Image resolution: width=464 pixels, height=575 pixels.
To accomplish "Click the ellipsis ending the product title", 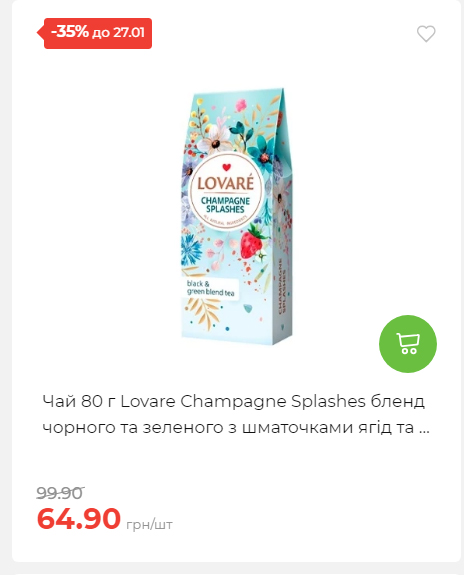I will (x=424, y=429).
